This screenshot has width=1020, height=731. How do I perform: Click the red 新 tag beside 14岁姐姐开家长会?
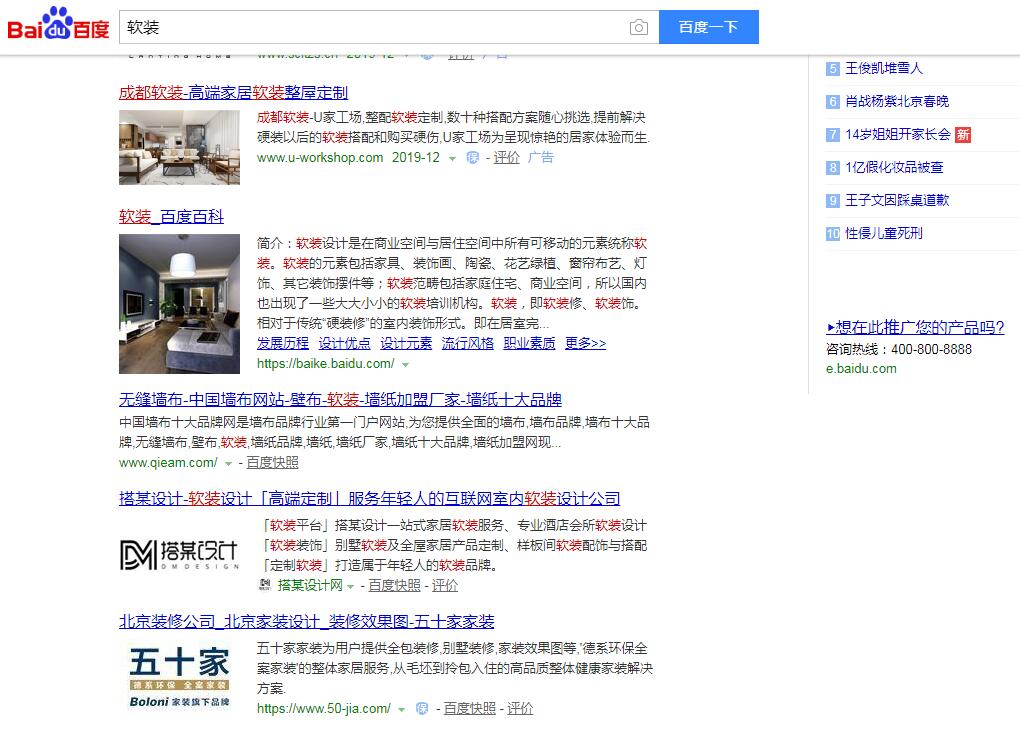click(963, 135)
